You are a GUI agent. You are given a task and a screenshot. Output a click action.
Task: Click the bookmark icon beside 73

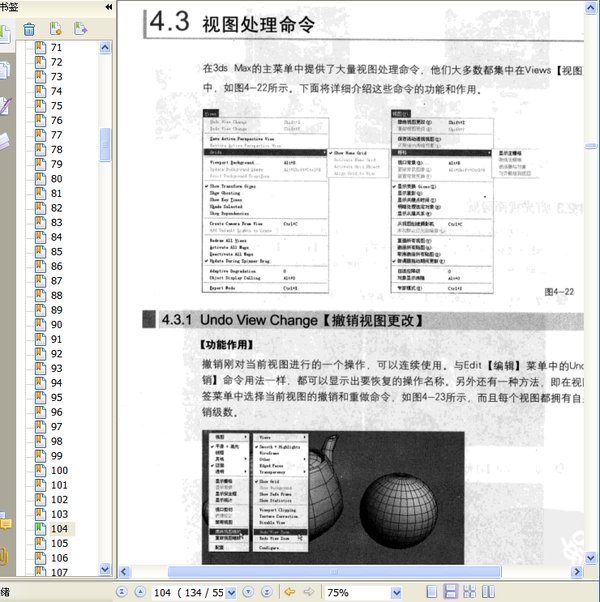[40, 76]
